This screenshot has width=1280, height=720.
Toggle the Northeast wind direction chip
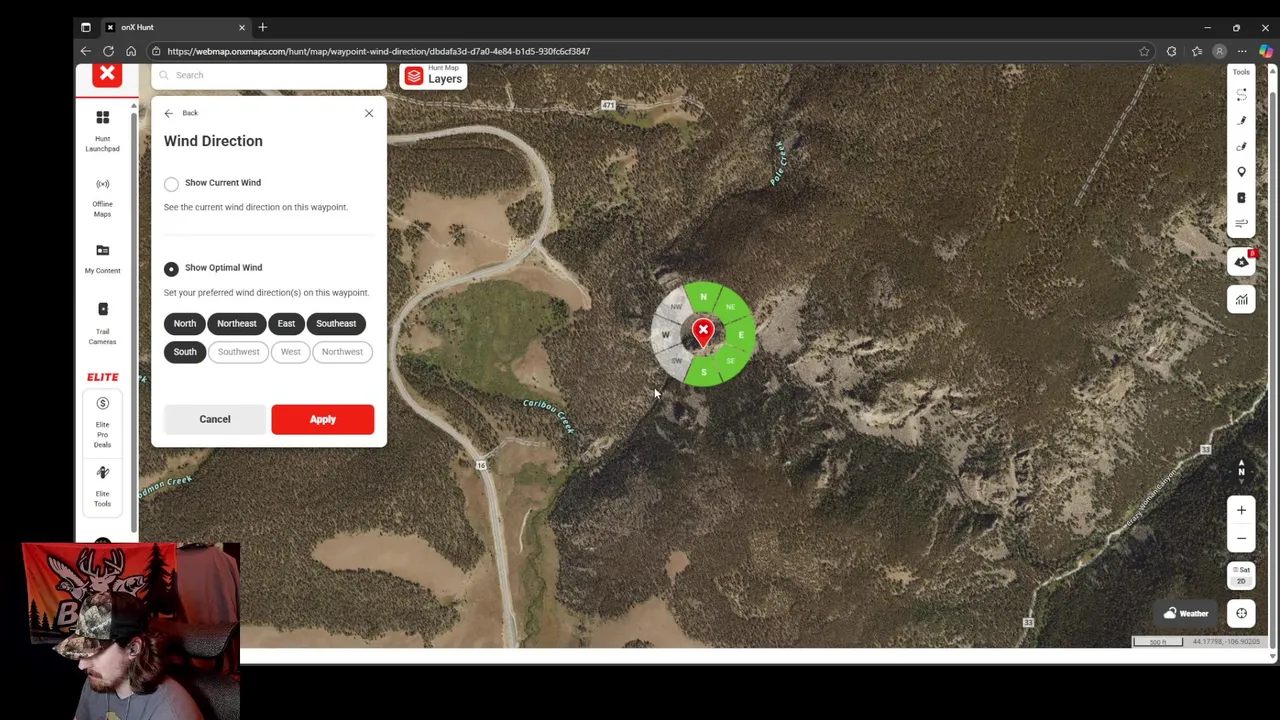click(x=237, y=323)
